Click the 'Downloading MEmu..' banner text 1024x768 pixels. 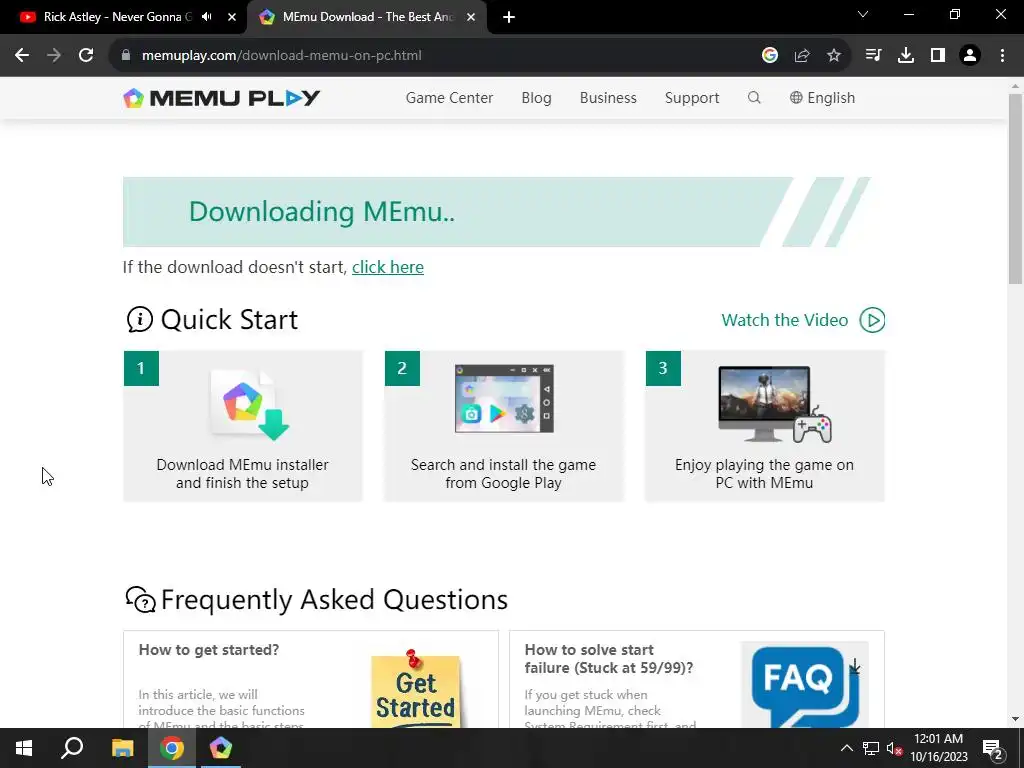[322, 212]
